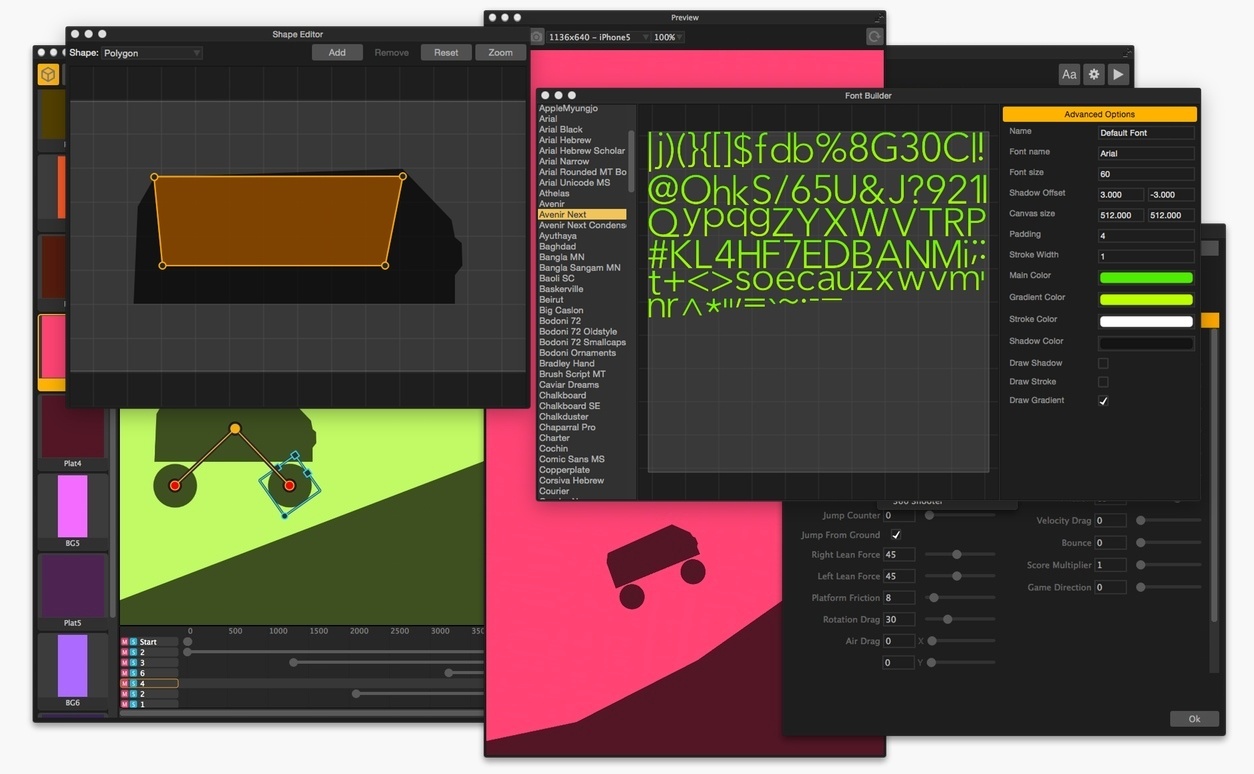The image size is (1254, 774).
Task: Solo track 3 with the S icon
Action: [x=134, y=663]
